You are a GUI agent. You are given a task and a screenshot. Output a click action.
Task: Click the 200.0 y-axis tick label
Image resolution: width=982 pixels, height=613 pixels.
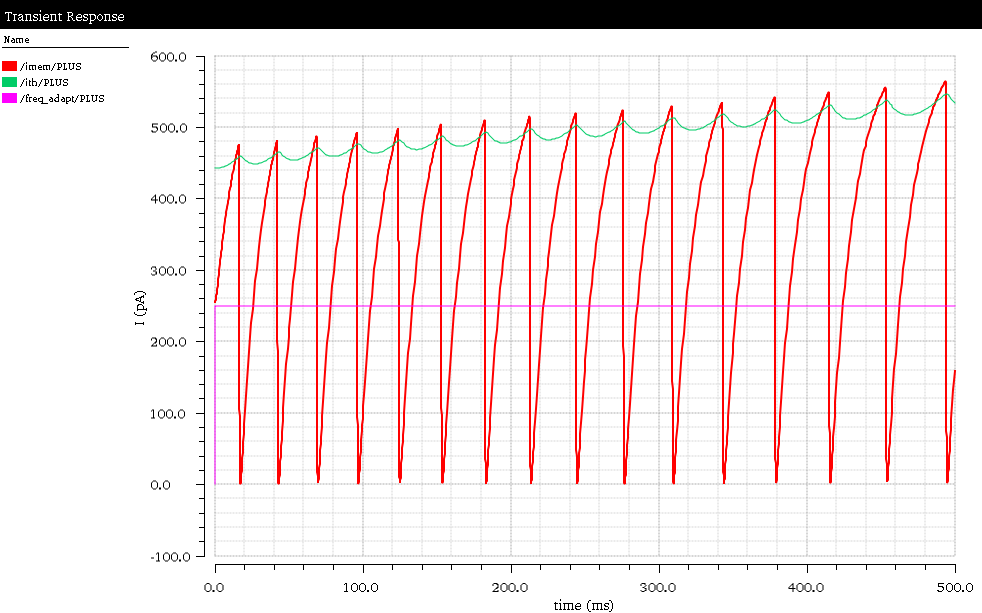pyautogui.click(x=168, y=342)
